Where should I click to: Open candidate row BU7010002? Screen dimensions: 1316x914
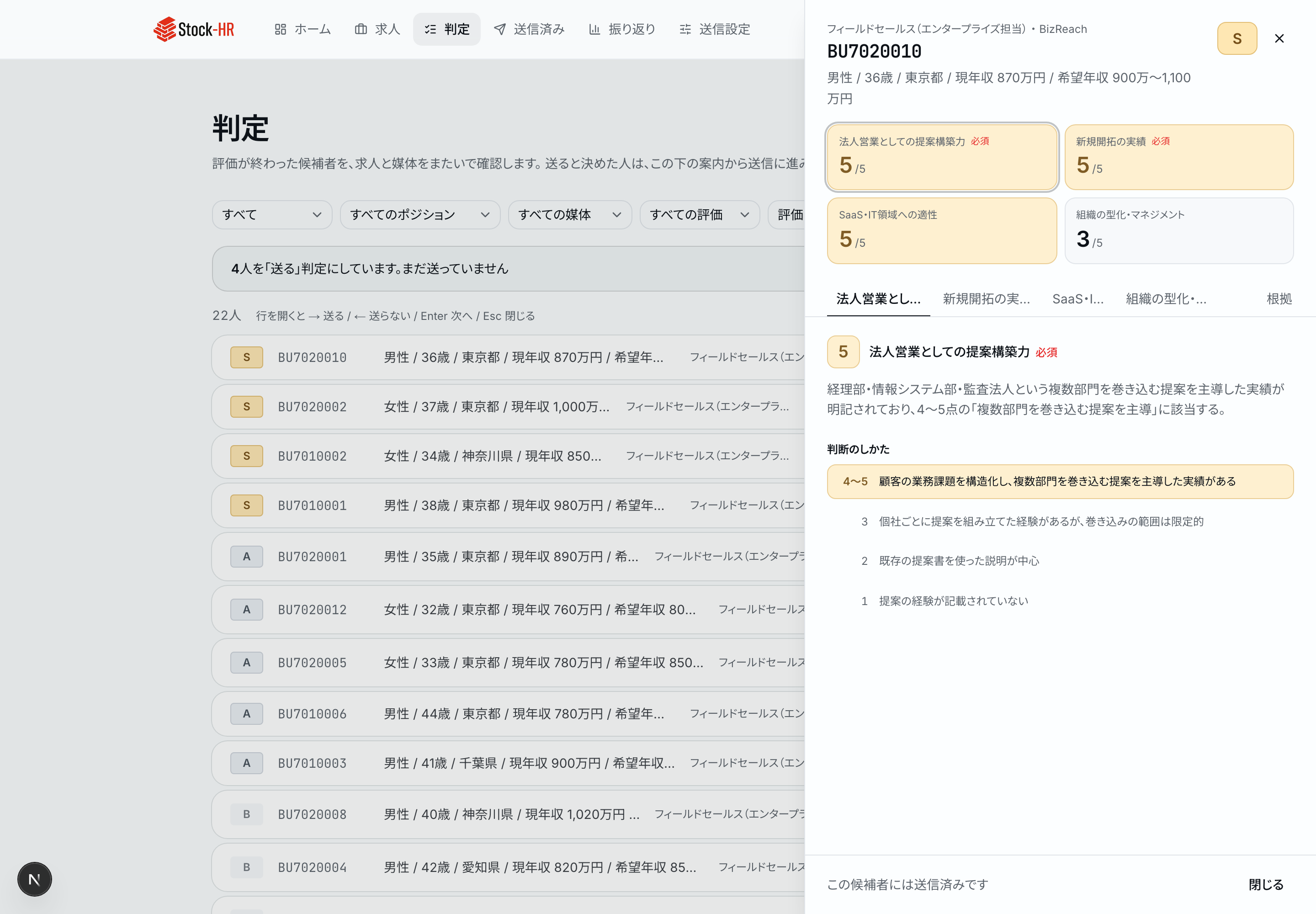[x=509, y=456]
